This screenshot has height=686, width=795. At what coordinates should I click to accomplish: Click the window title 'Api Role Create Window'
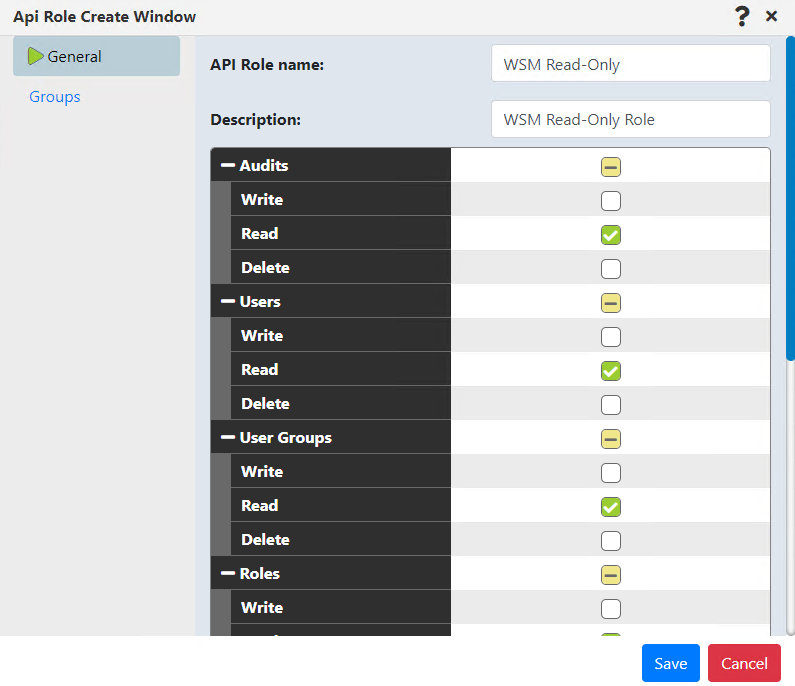[x=104, y=16]
